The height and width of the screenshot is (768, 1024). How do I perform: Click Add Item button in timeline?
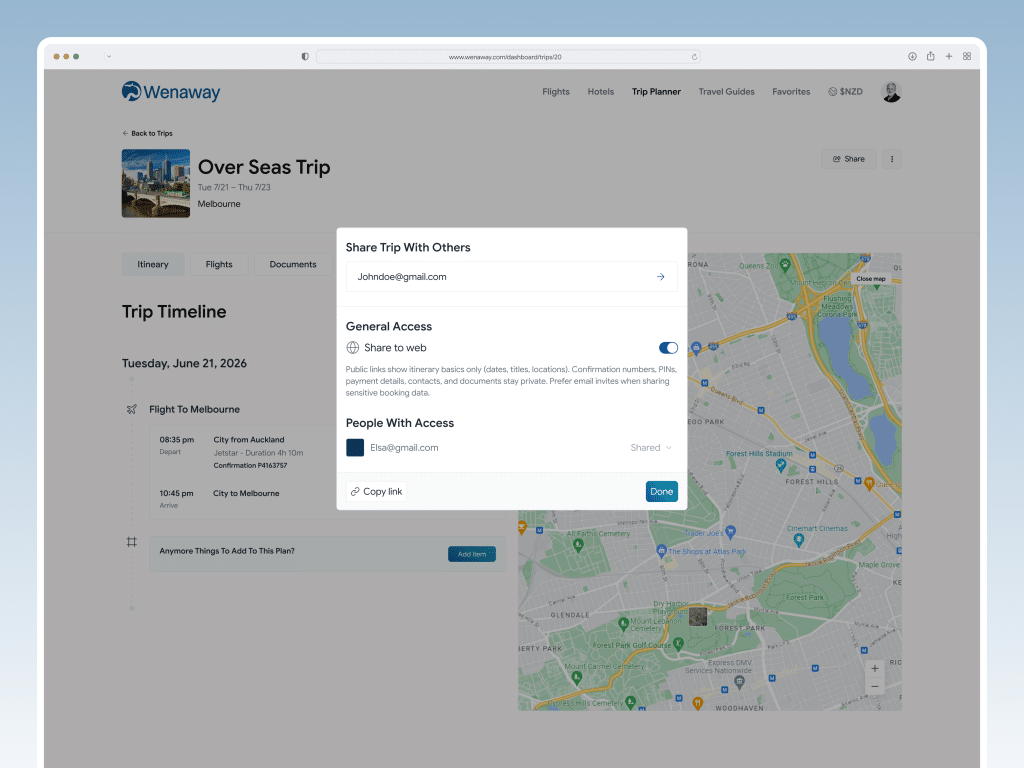472,554
